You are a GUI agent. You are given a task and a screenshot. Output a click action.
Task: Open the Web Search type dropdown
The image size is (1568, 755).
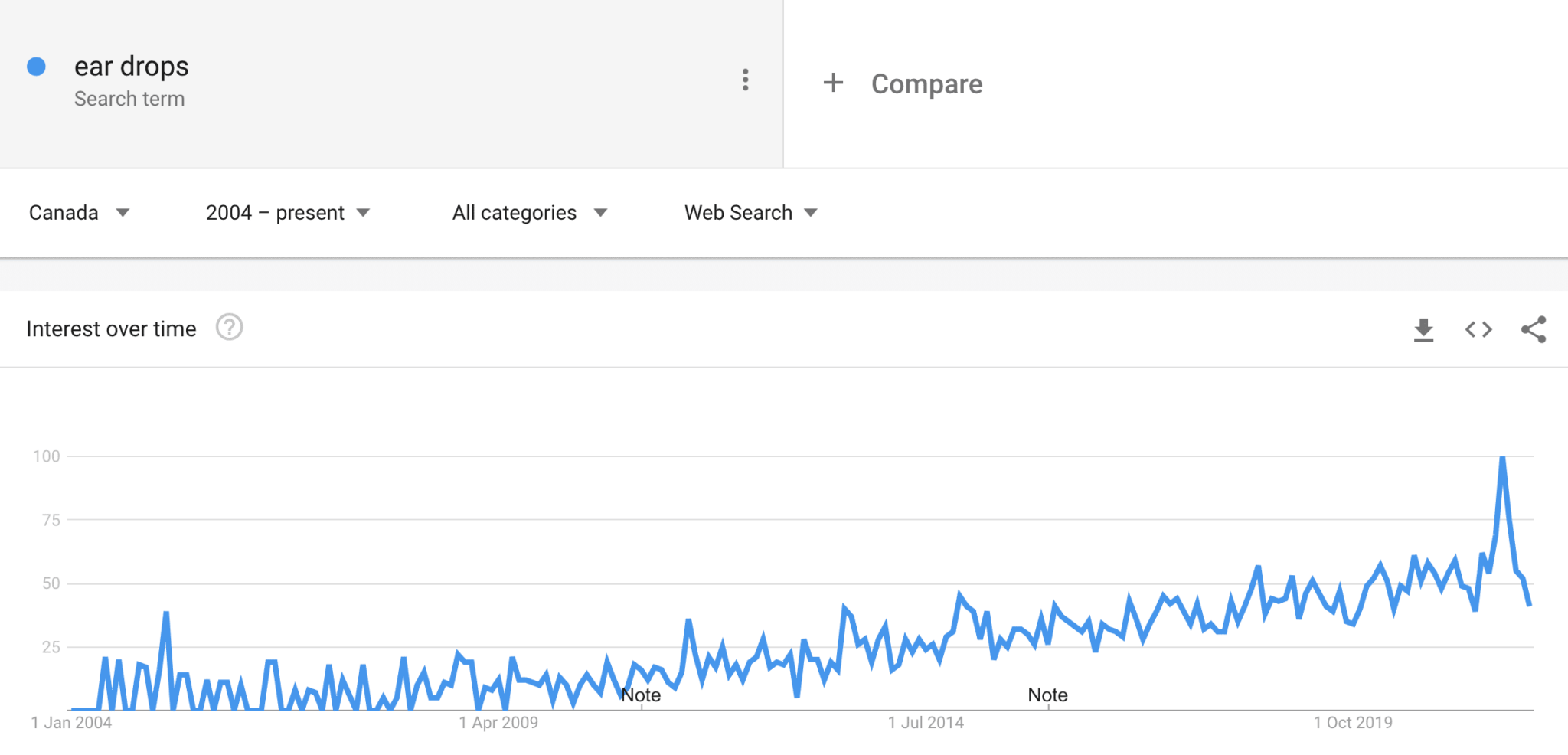(750, 213)
